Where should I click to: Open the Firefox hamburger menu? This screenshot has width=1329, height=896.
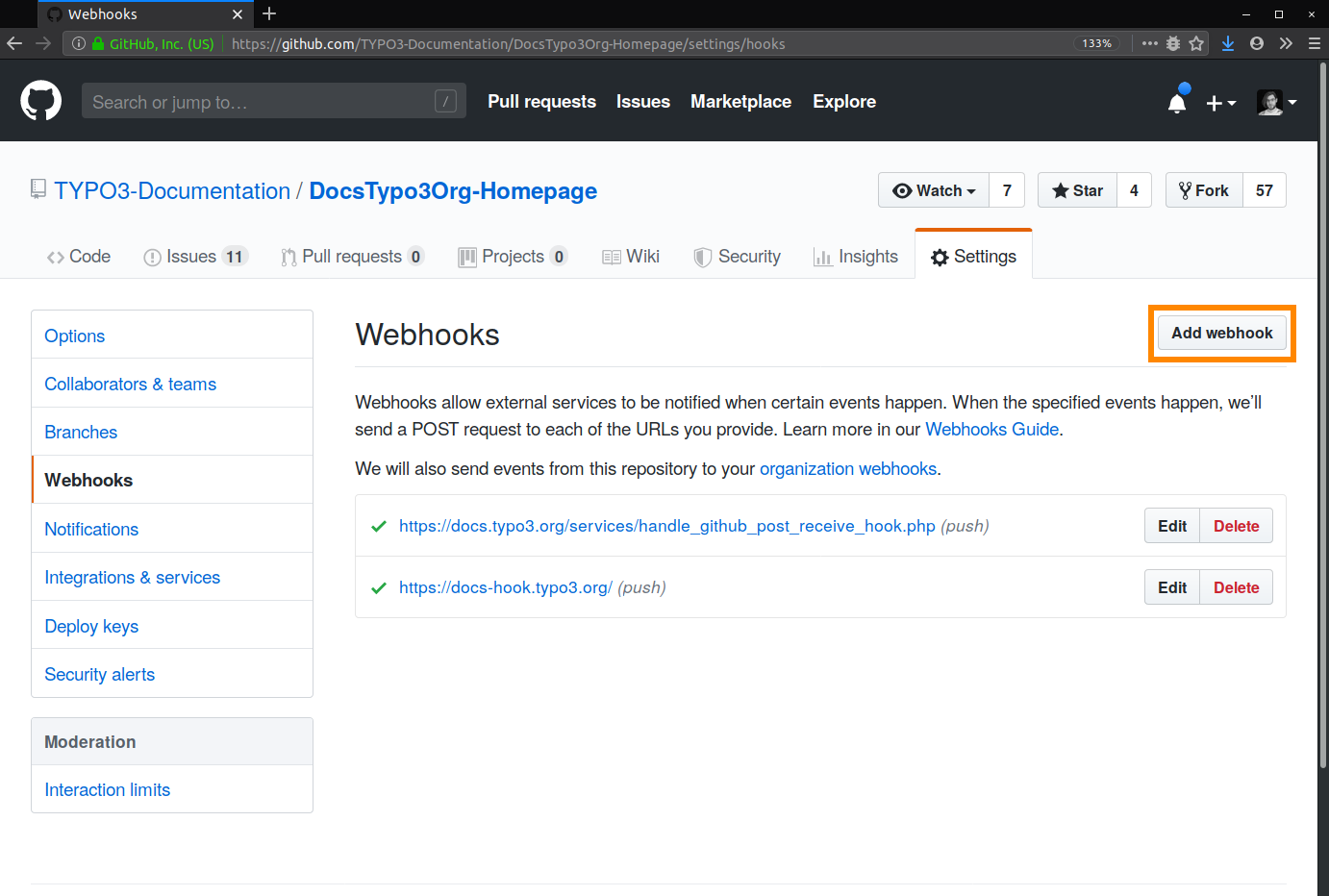pos(1314,43)
